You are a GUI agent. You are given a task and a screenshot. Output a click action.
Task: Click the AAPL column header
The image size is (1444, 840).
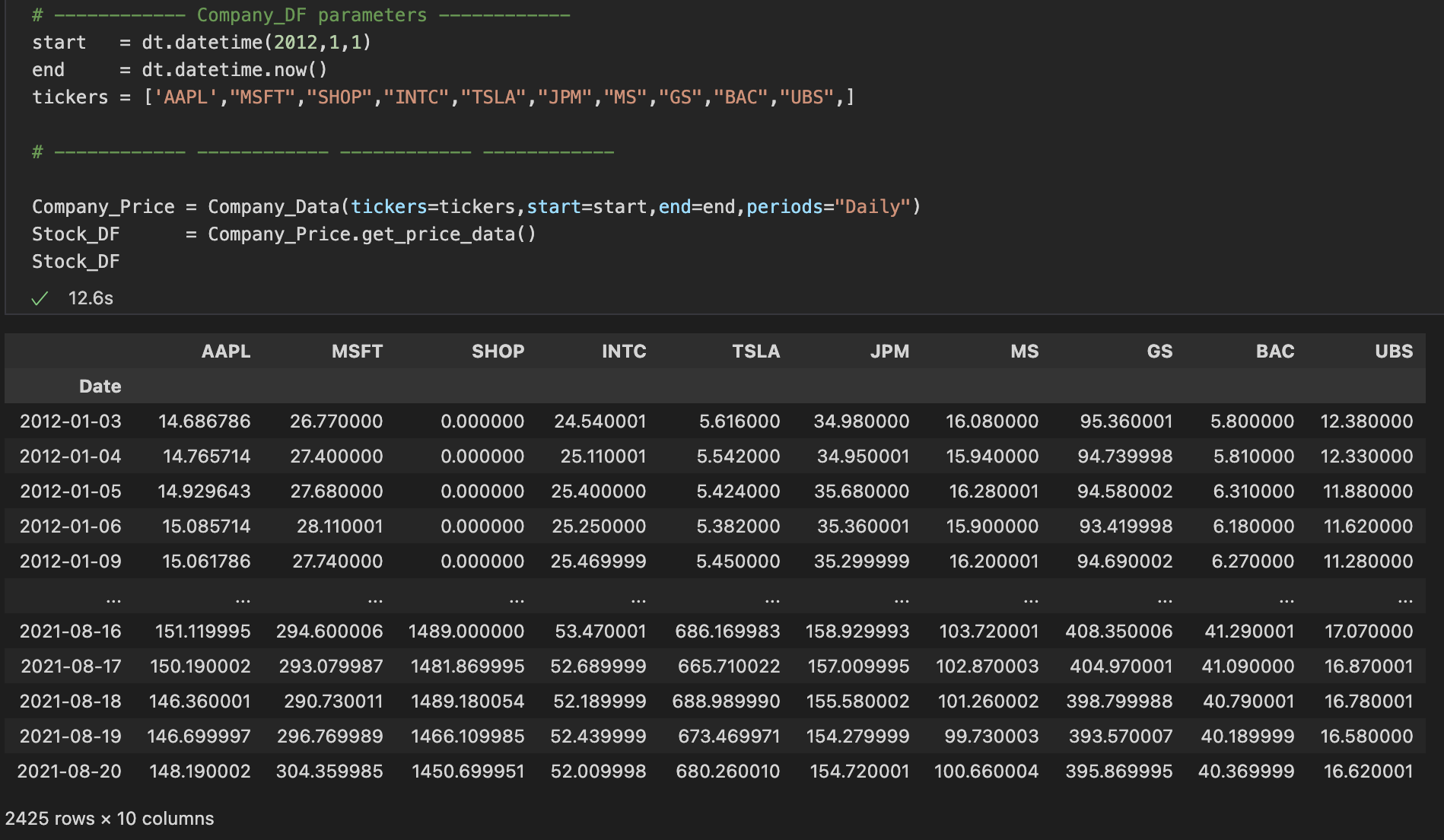(226, 352)
